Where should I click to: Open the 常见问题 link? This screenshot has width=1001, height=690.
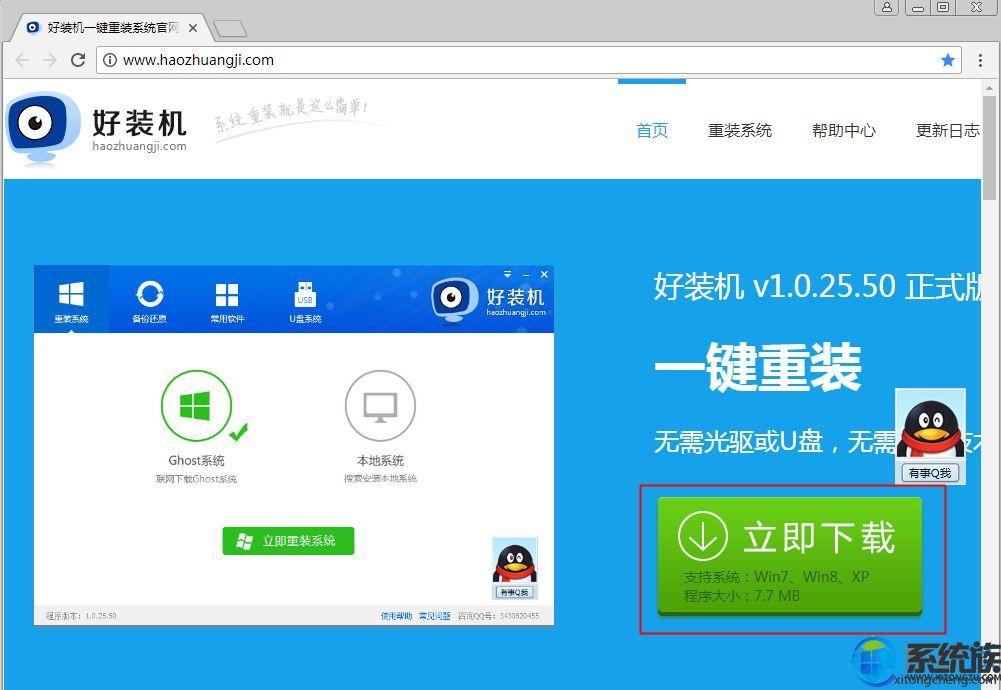pos(435,616)
